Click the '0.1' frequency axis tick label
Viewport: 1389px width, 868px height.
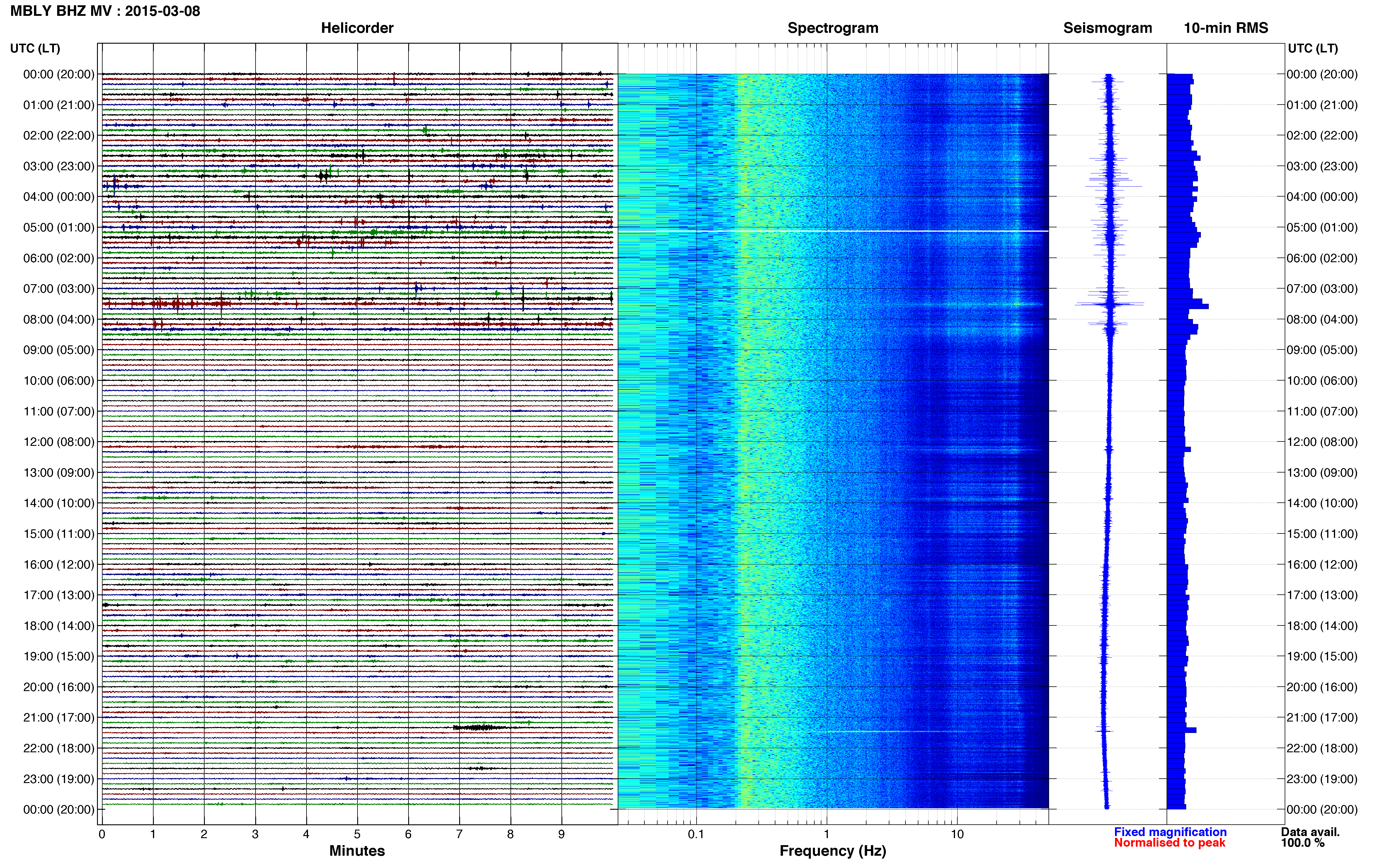[696, 834]
